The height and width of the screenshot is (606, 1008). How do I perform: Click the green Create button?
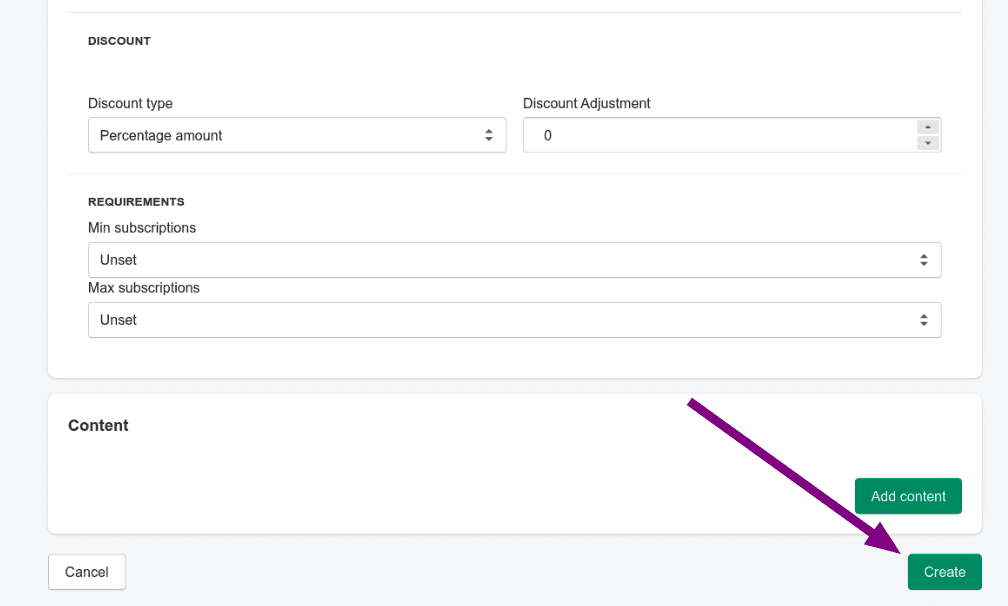pos(944,572)
